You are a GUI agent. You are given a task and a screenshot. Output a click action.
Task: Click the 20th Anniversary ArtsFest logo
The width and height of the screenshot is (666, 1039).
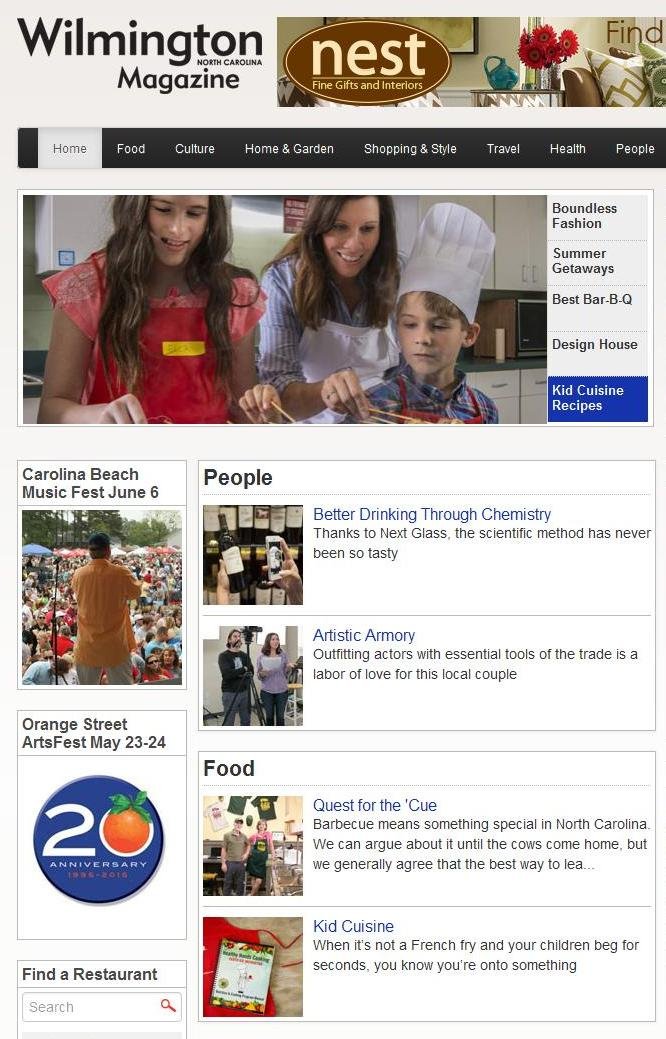coord(99,840)
